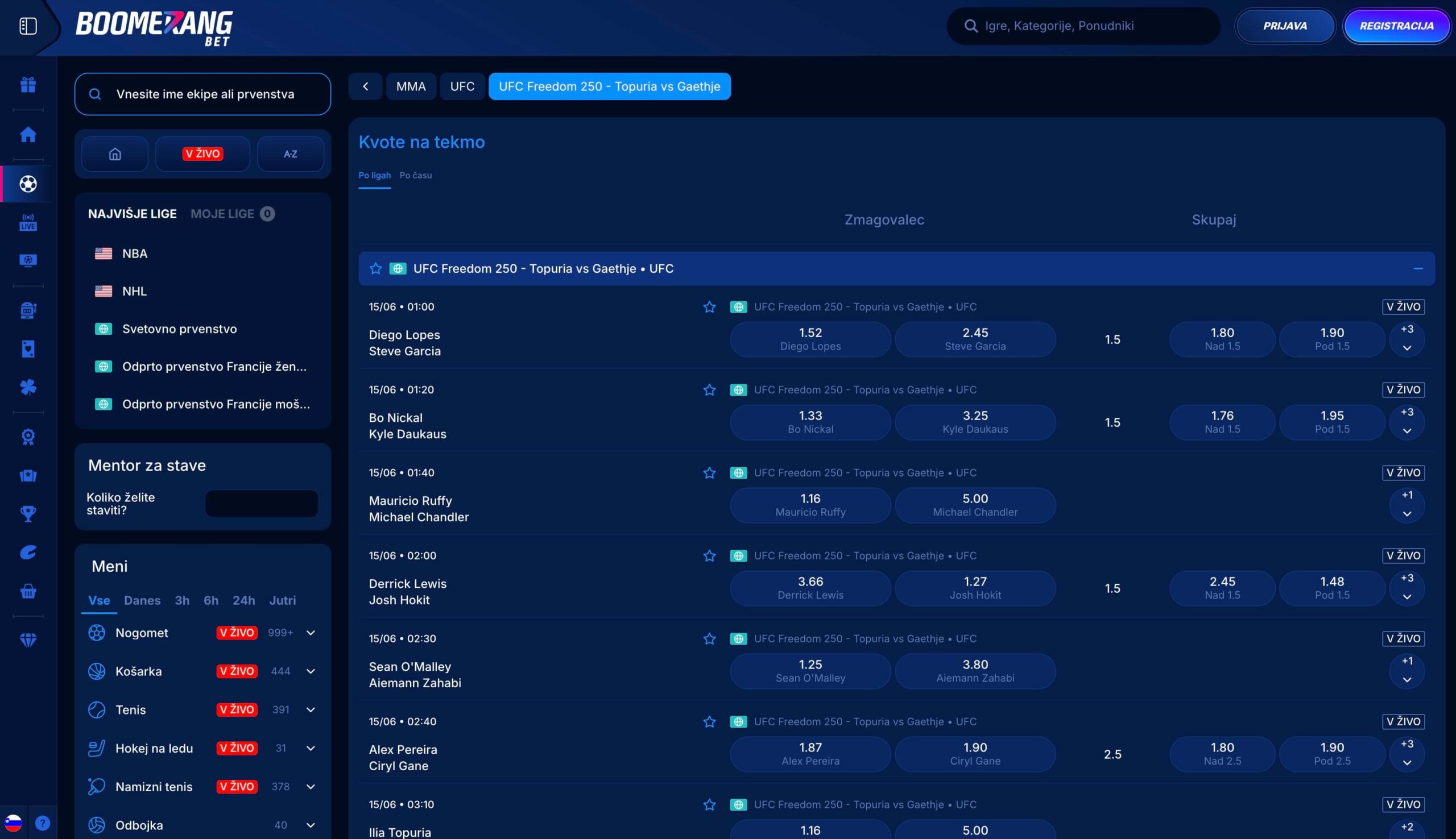Bet on Ciryl Gane at 1.90
The height and width of the screenshot is (839, 1456).
pos(975,754)
